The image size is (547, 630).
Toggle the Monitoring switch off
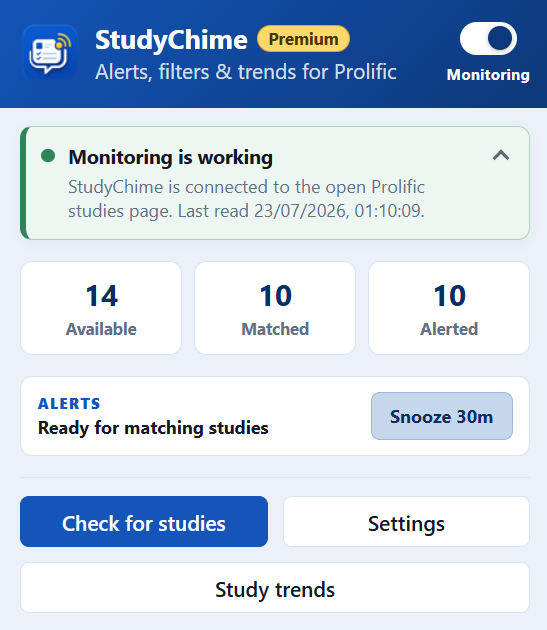pyautogui.click(x=488, y=39)
